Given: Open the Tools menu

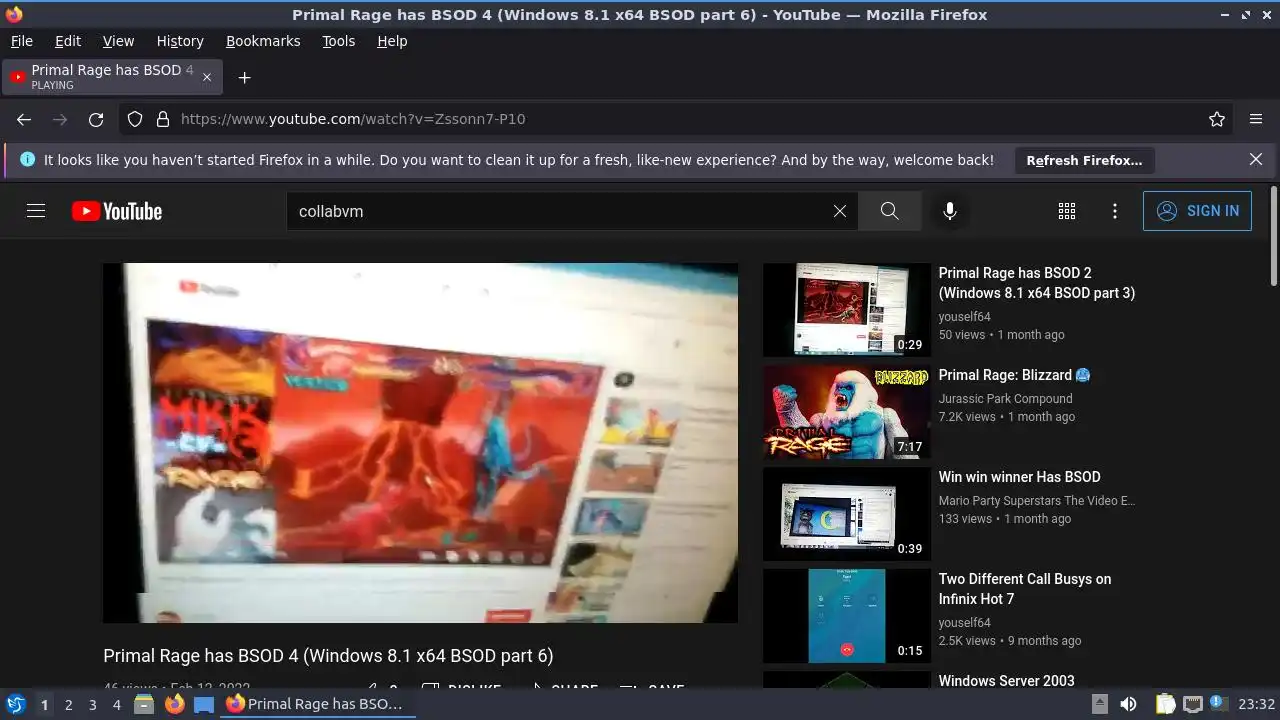Looking at the screenshot, I should point(339,41).
